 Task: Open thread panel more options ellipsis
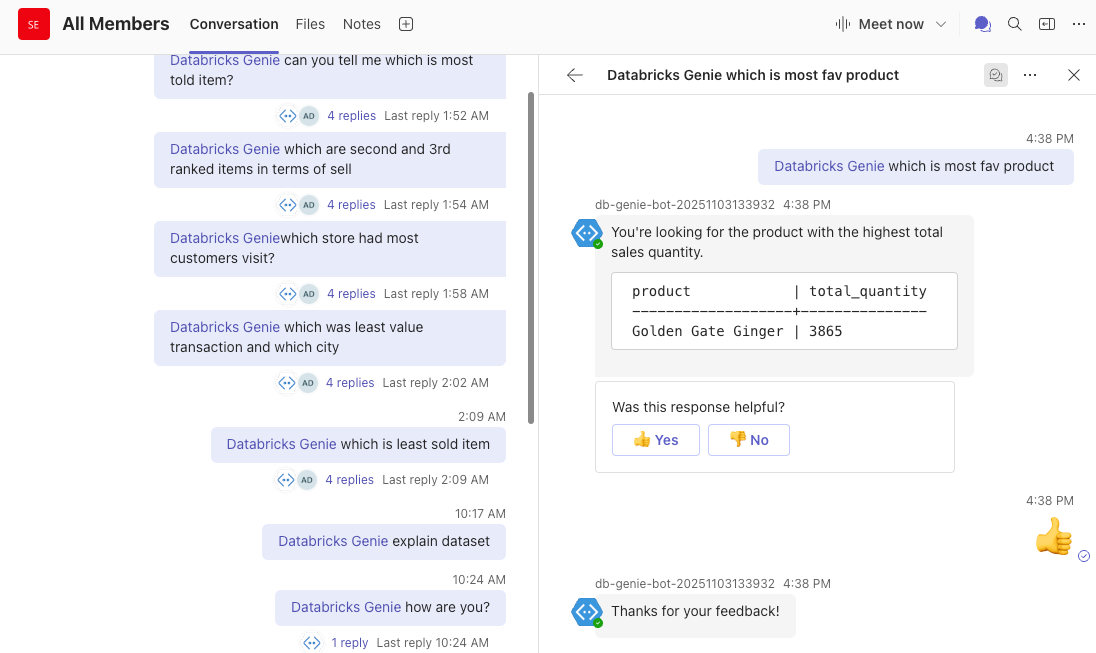tap(1030, 75)
